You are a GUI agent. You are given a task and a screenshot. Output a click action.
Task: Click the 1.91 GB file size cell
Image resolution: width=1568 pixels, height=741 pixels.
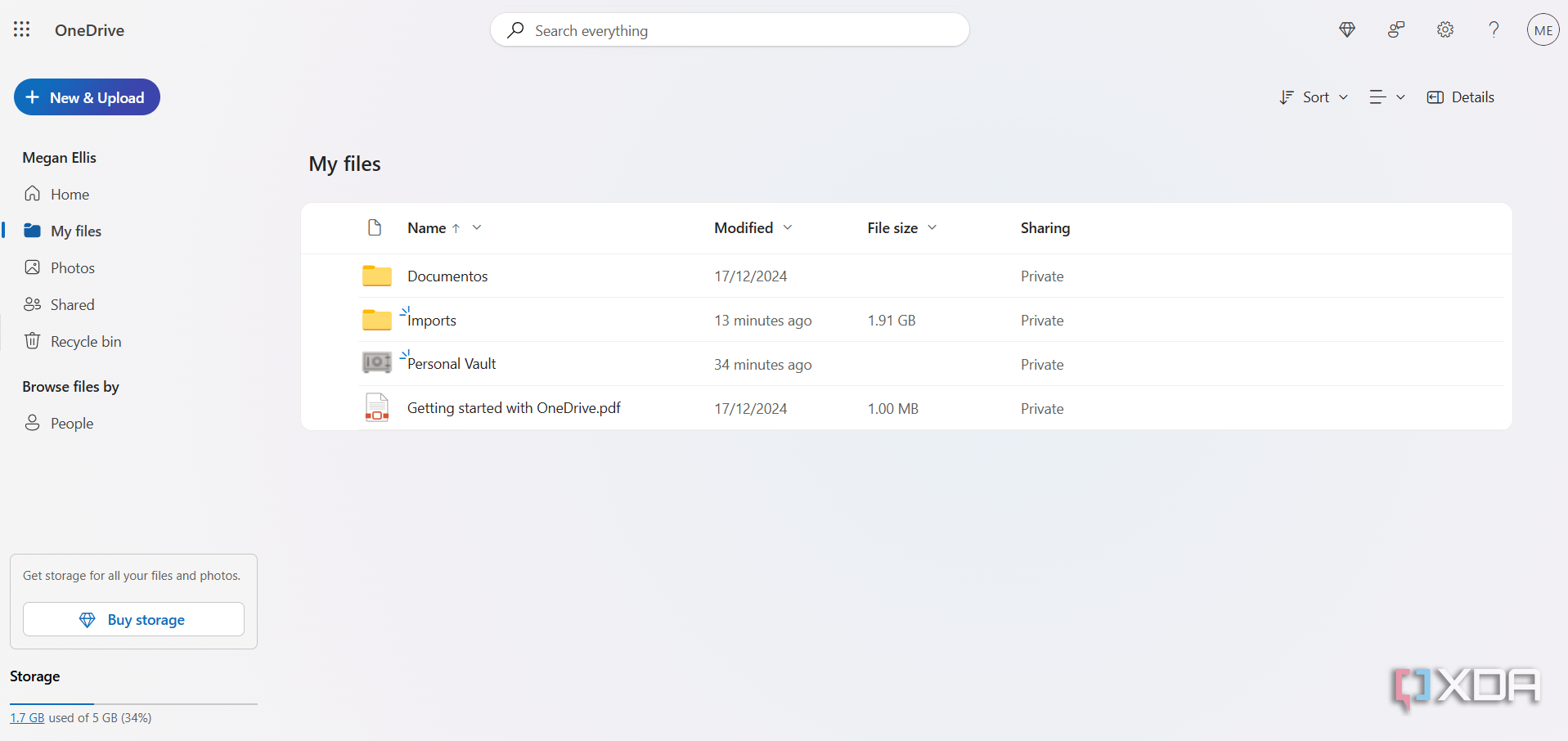click(892, 320)
